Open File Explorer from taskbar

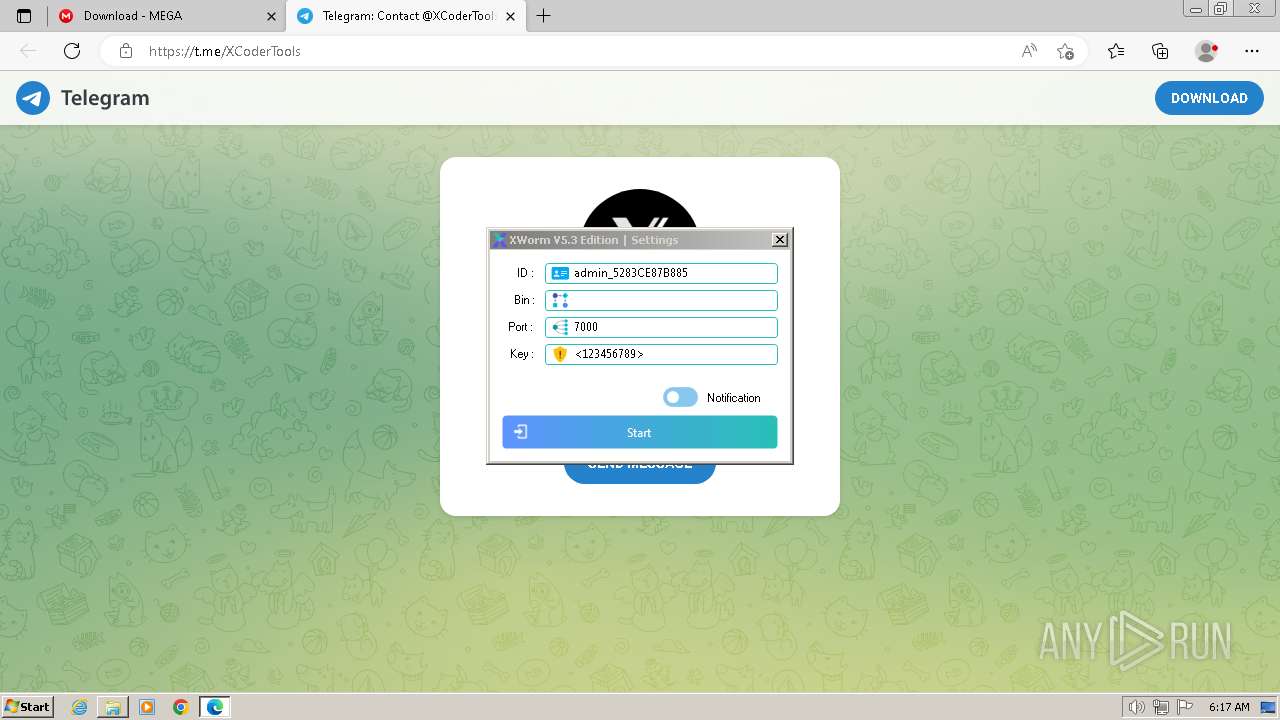(113, 707)
